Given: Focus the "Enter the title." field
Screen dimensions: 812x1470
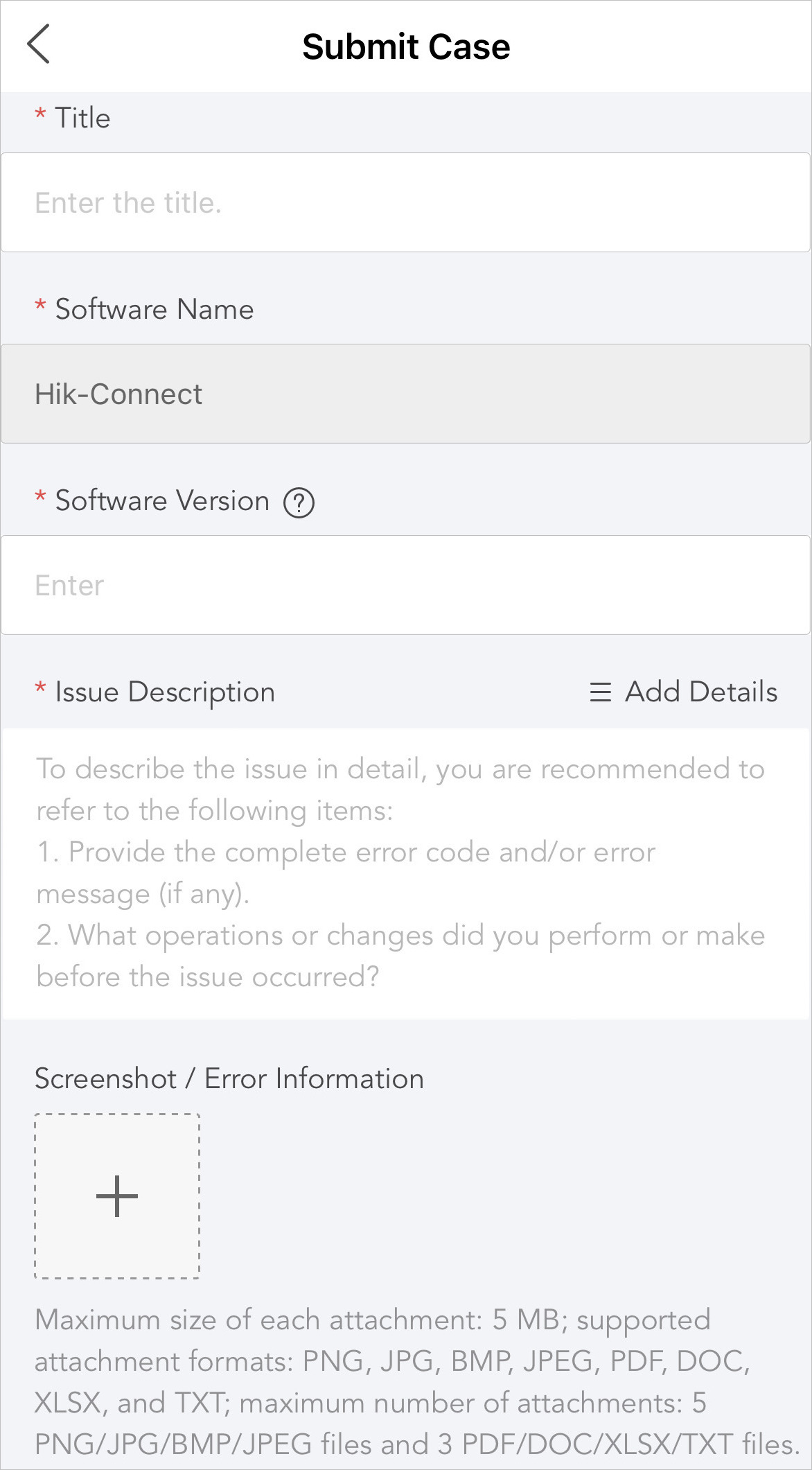Looking at the screenshot, I should click(406, 202).
